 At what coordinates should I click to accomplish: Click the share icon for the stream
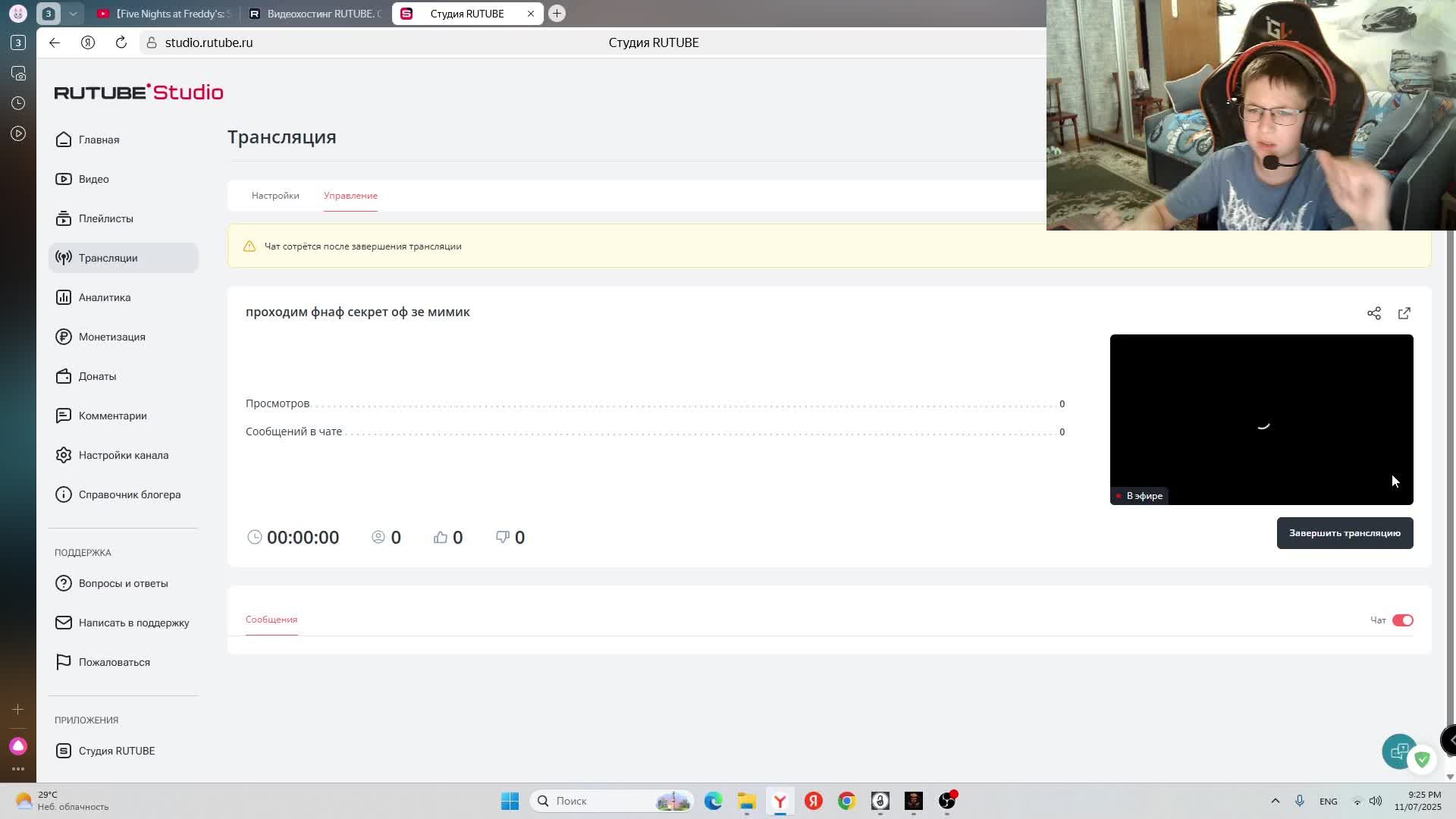(1373, 313)
